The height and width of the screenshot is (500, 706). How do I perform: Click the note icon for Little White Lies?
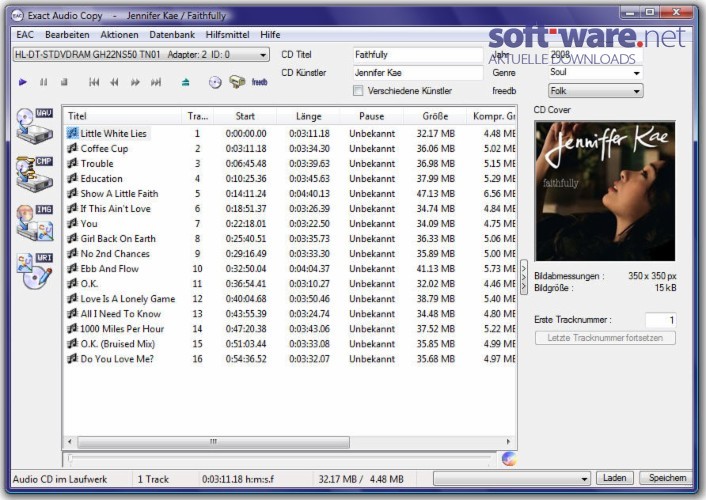(72, 133)
